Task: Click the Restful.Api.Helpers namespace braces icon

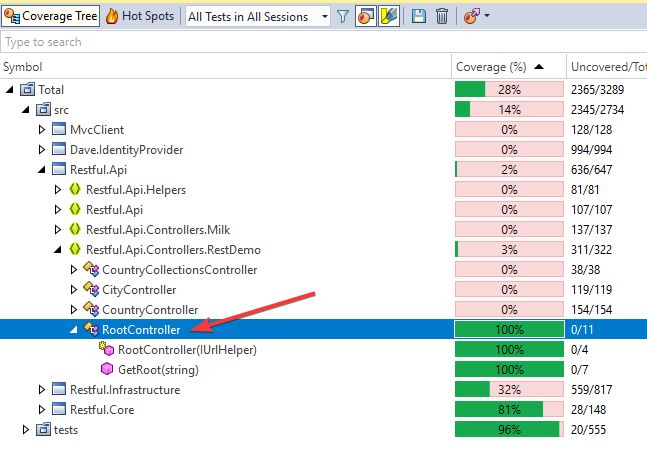Action: (x=75, y=189)
